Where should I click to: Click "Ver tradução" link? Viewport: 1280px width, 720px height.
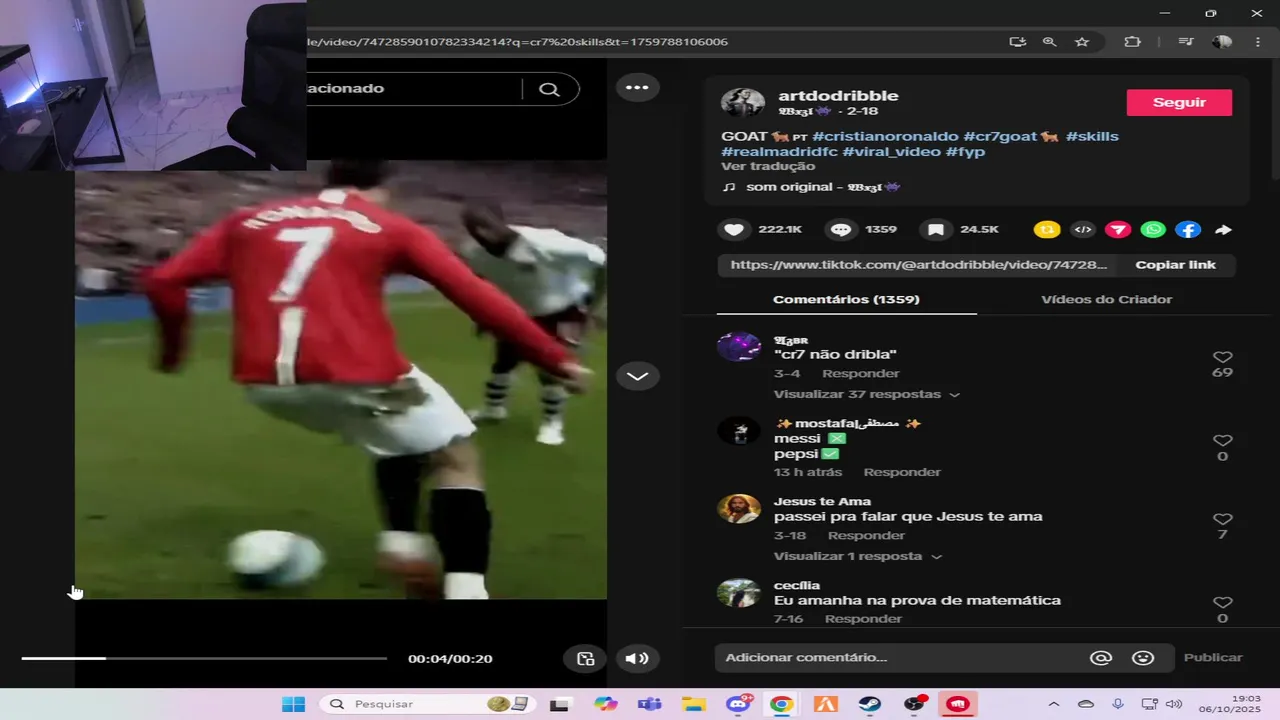click(768, 166)
